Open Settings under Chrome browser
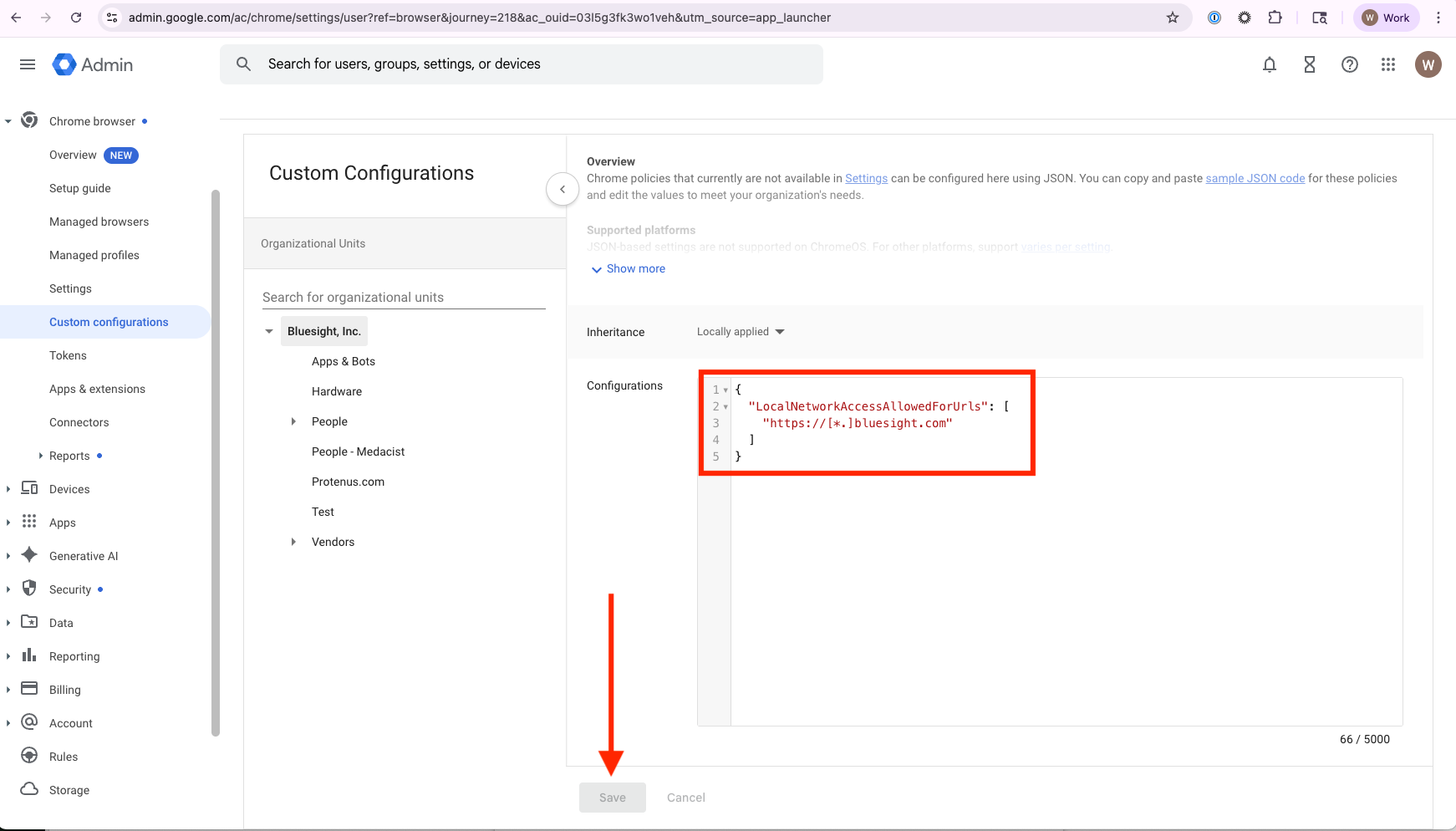Viewport: 1456px width, 831px height. point(71,288)
